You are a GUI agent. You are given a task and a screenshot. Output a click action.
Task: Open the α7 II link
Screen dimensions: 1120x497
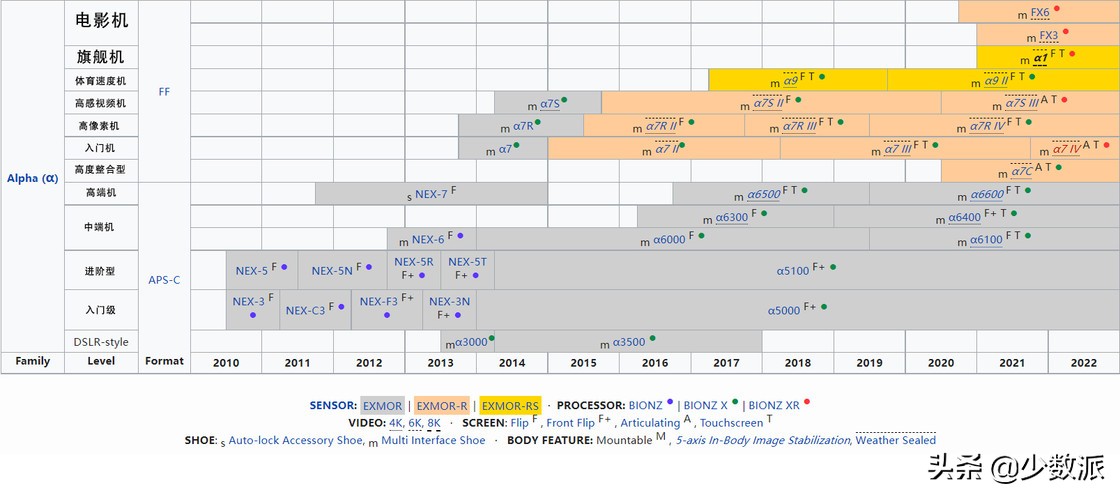pyautogui.click(x=666, y=149)
